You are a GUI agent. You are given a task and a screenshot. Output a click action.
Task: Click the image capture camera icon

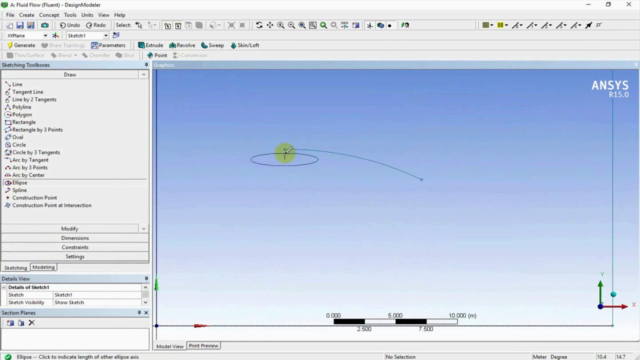click(x=45, y=25)
